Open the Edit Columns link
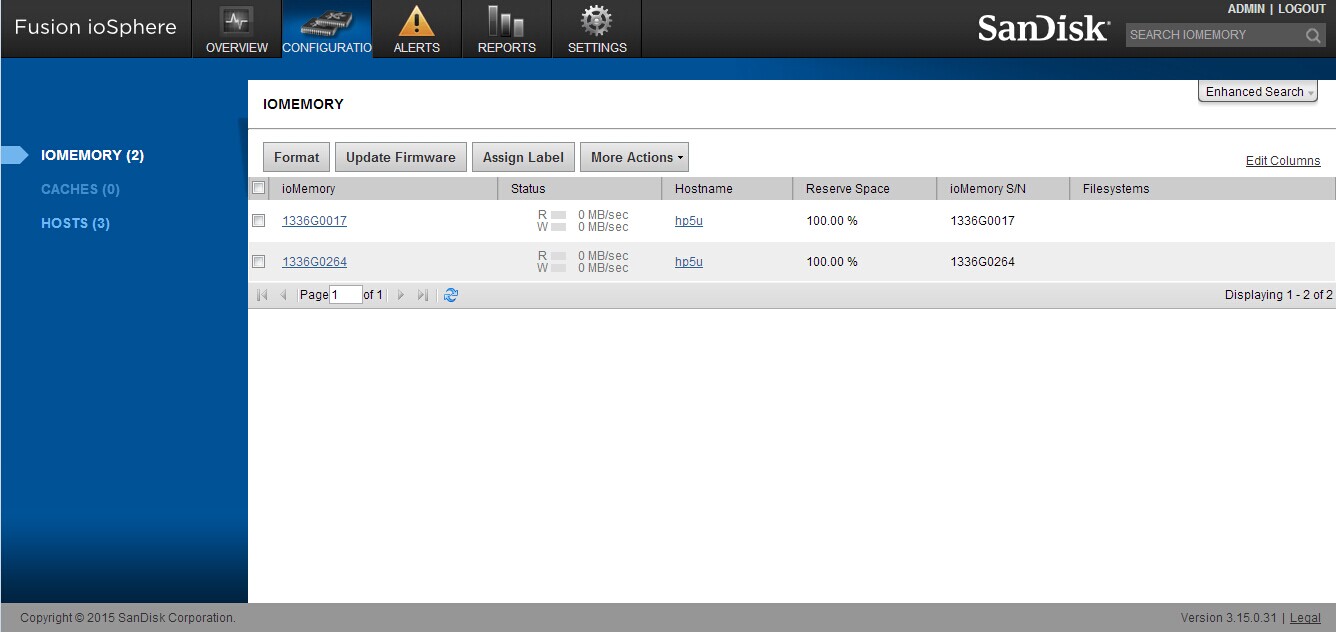This screenshot has width=1336, height=632. point(1283,161)
